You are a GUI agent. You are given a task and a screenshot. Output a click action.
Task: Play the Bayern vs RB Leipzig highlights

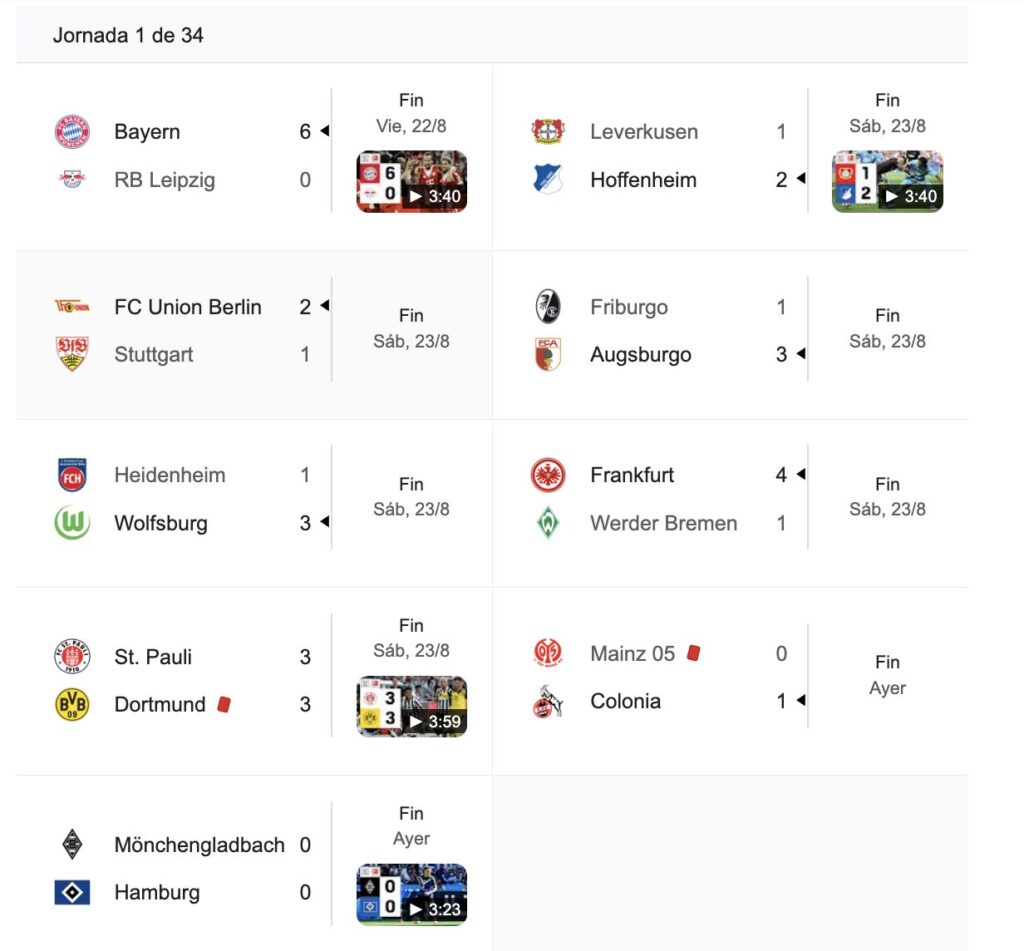point(411,182)
